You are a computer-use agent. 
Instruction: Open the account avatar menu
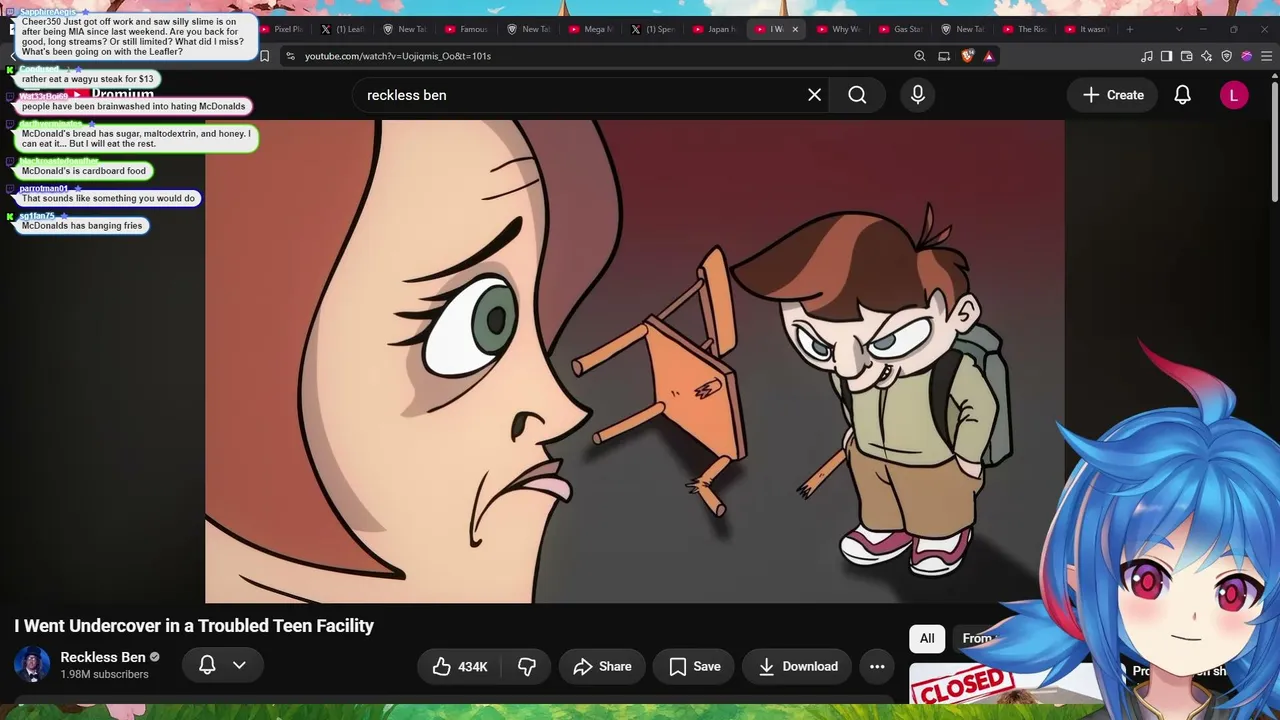[1234, 95]
